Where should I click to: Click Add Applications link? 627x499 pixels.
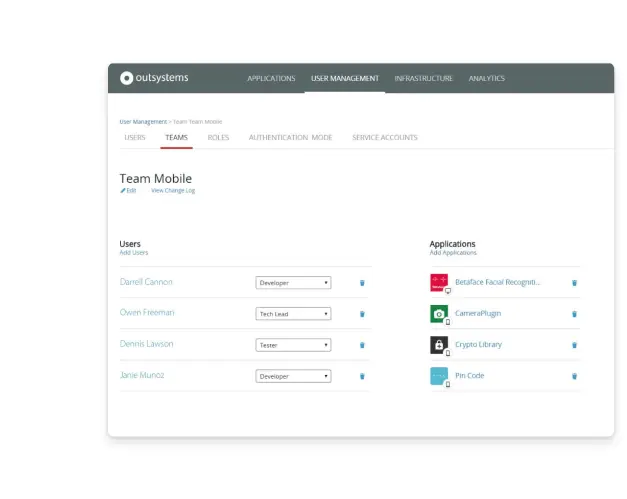coord(453,253)
